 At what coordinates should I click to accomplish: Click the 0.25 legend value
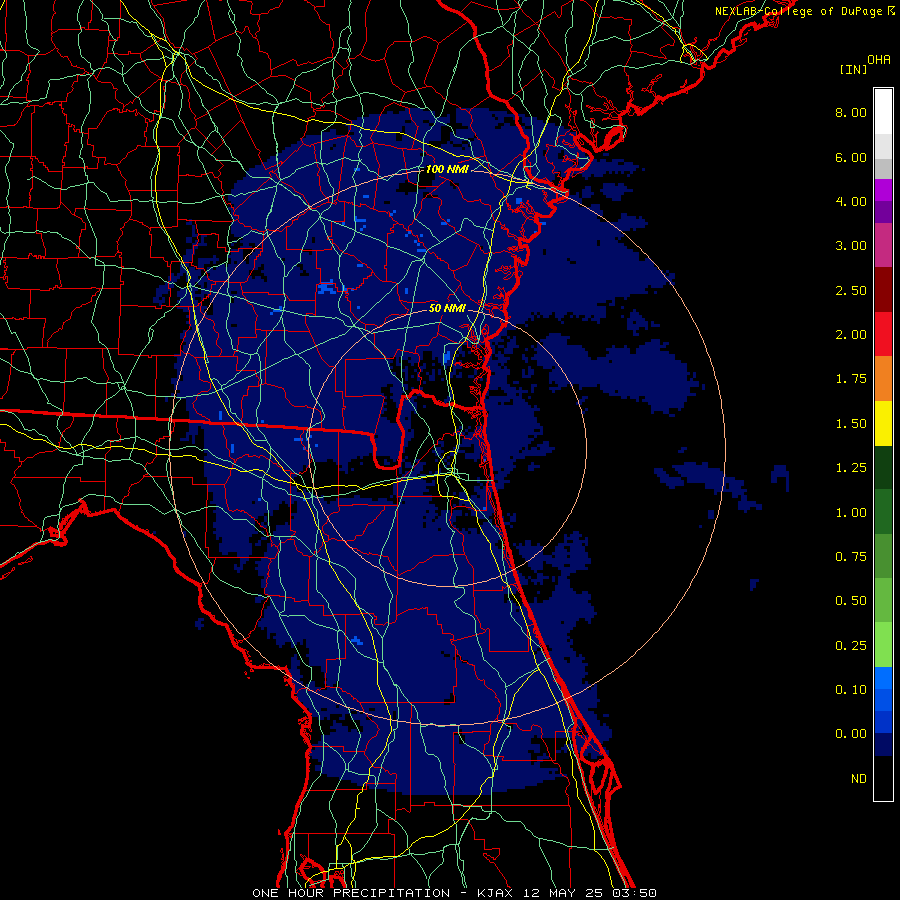tap(851, 646)
